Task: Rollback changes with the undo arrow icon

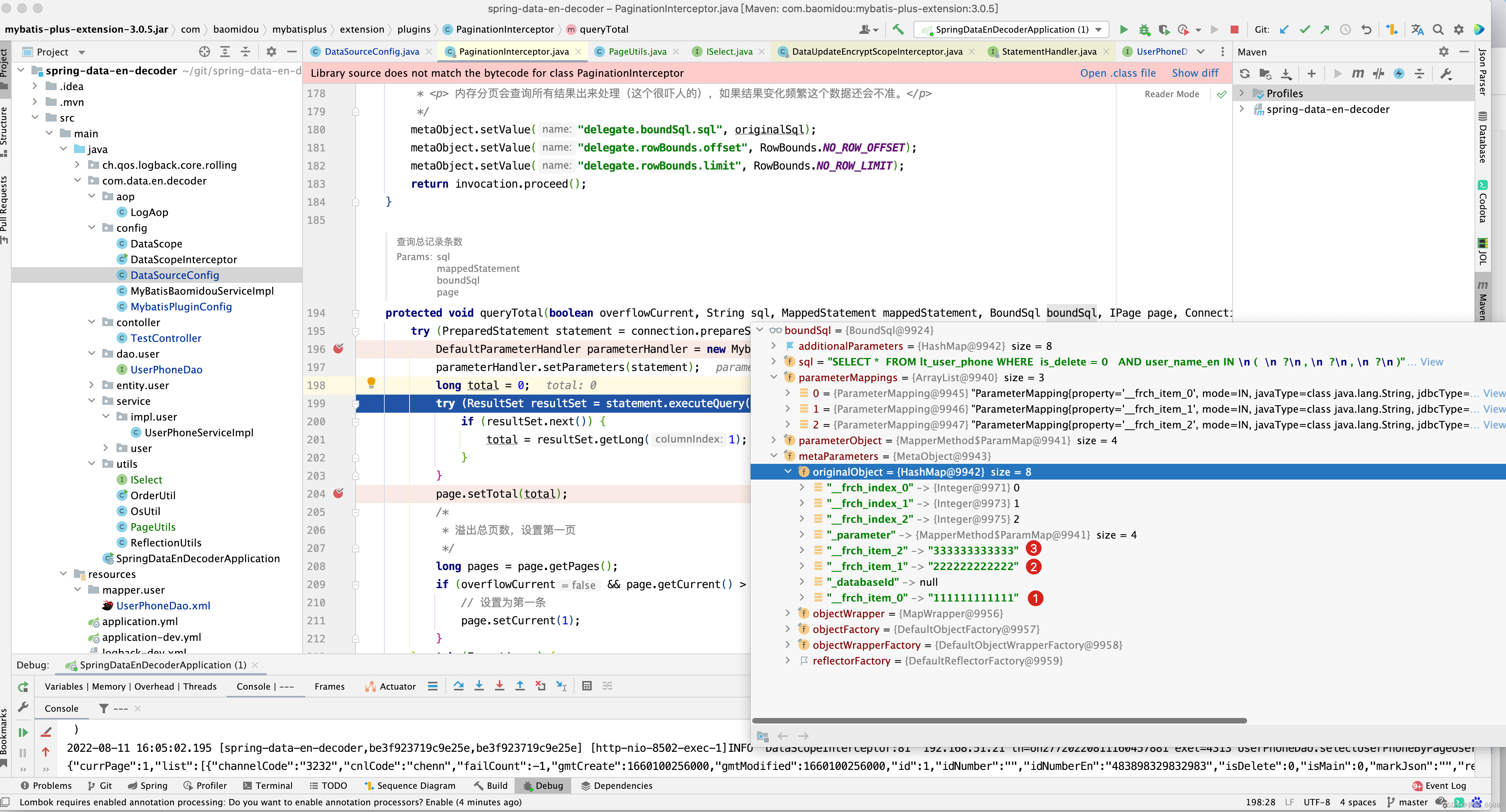Action: [1366, 29]
